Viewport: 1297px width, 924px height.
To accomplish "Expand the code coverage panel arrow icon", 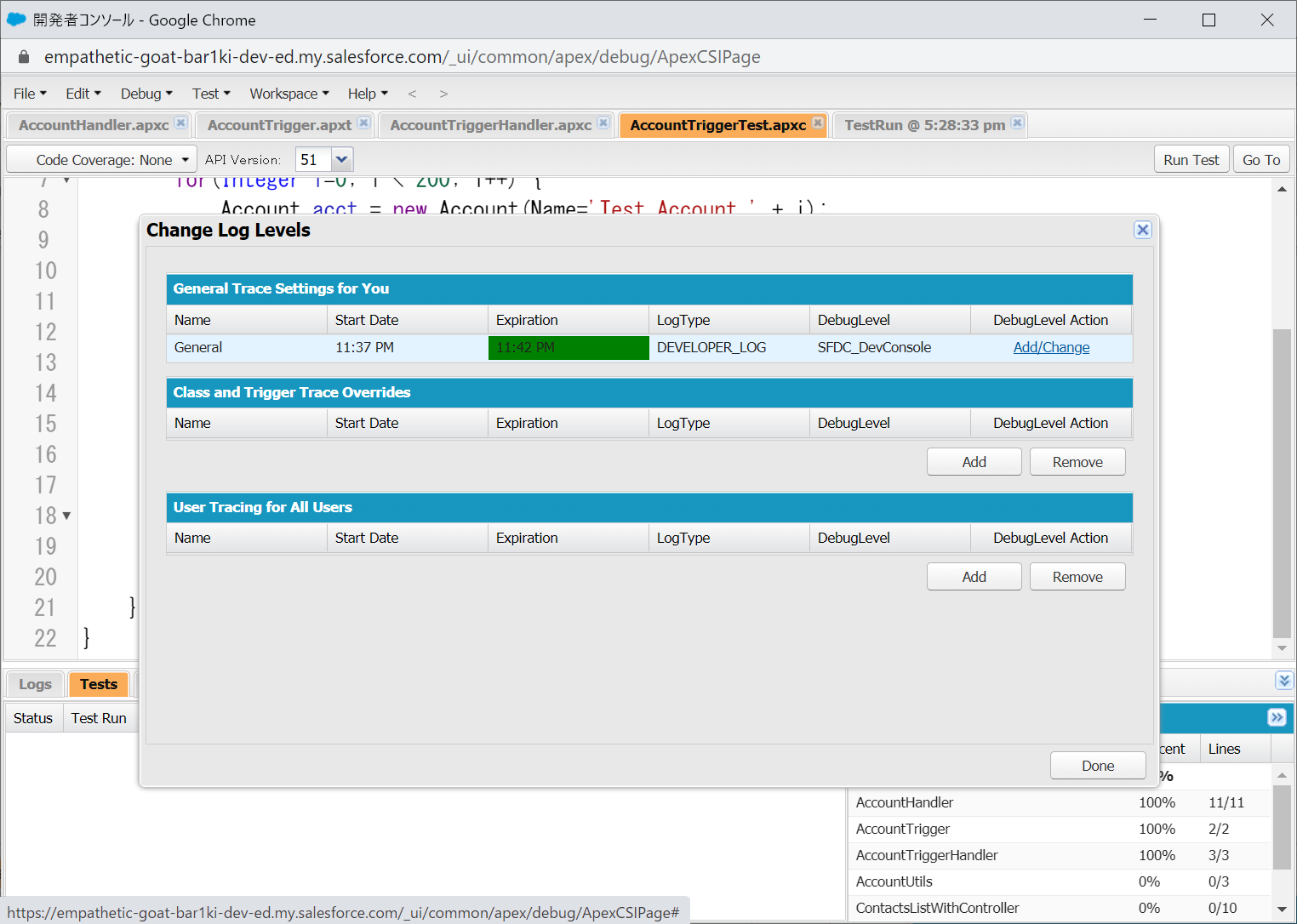I will pyautogui.click(x=1277, y=717).
